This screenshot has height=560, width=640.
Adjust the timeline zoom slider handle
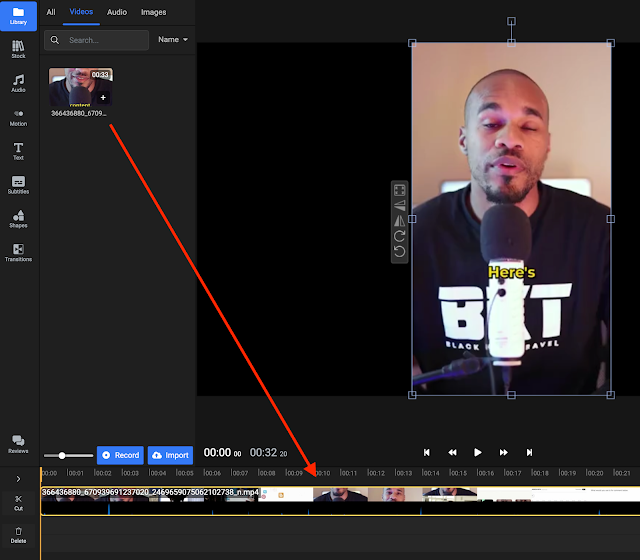click(62, 456)
